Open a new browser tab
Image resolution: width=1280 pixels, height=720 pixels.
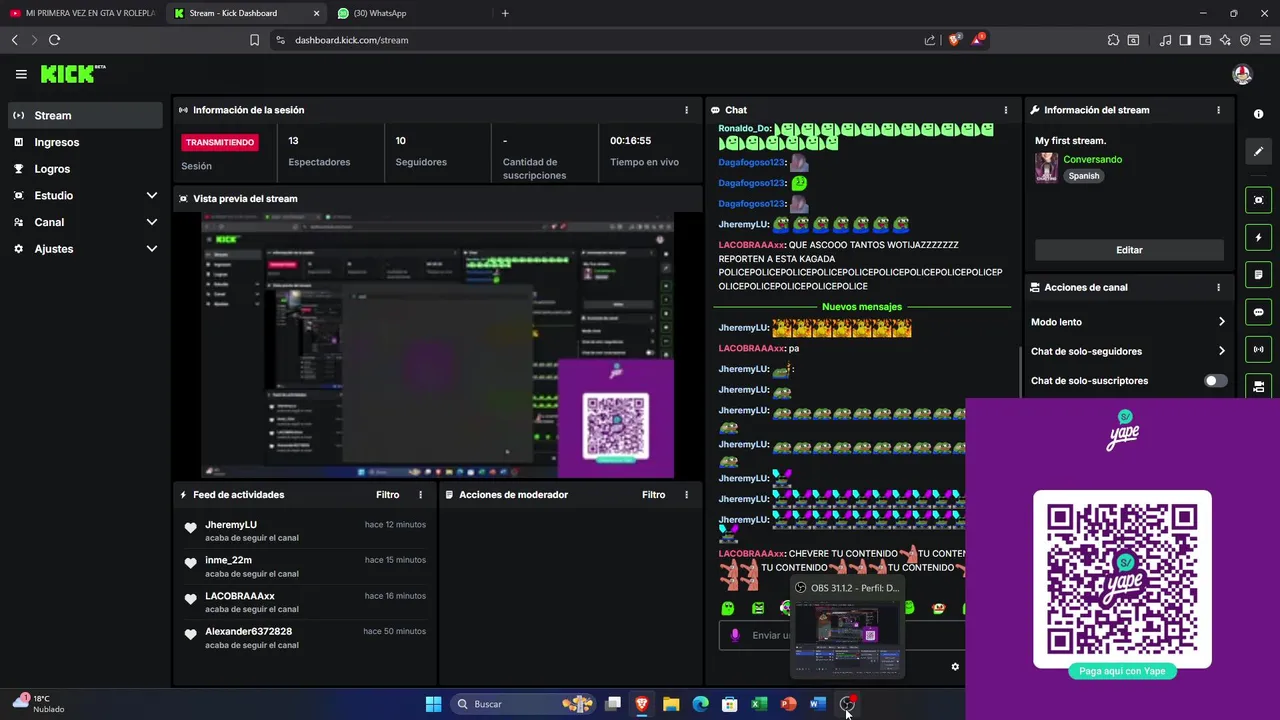505,13
